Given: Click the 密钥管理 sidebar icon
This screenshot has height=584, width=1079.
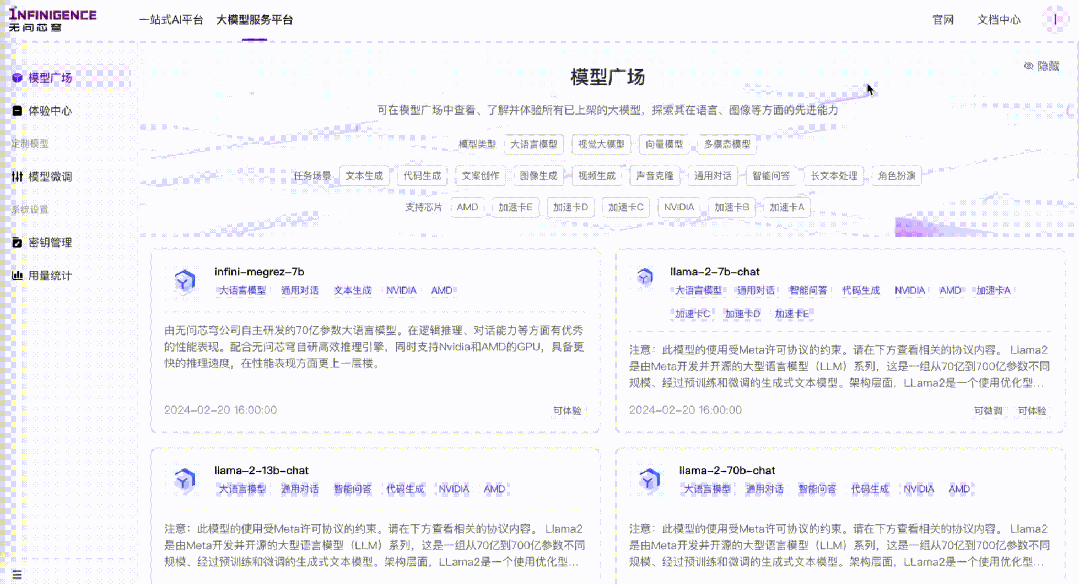Looking at the screenshot, I should tap(17, 243).
